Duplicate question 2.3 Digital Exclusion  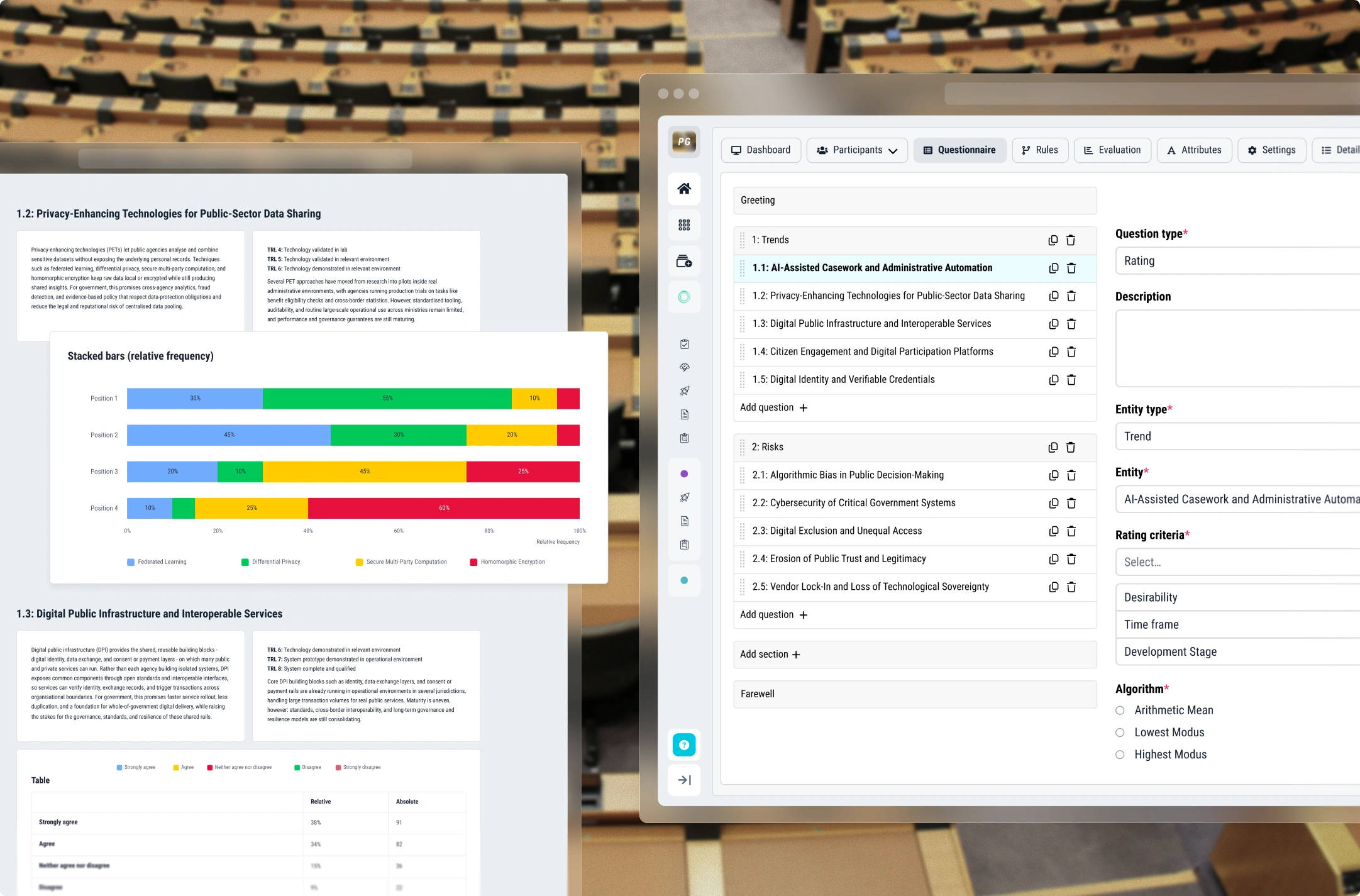point(1054,531)
